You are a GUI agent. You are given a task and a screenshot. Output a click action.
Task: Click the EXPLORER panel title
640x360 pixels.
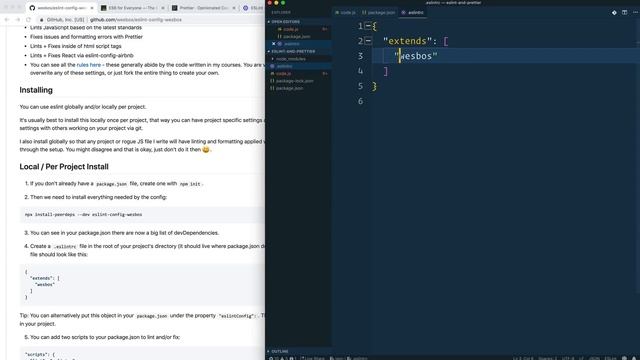pos(281,12)
